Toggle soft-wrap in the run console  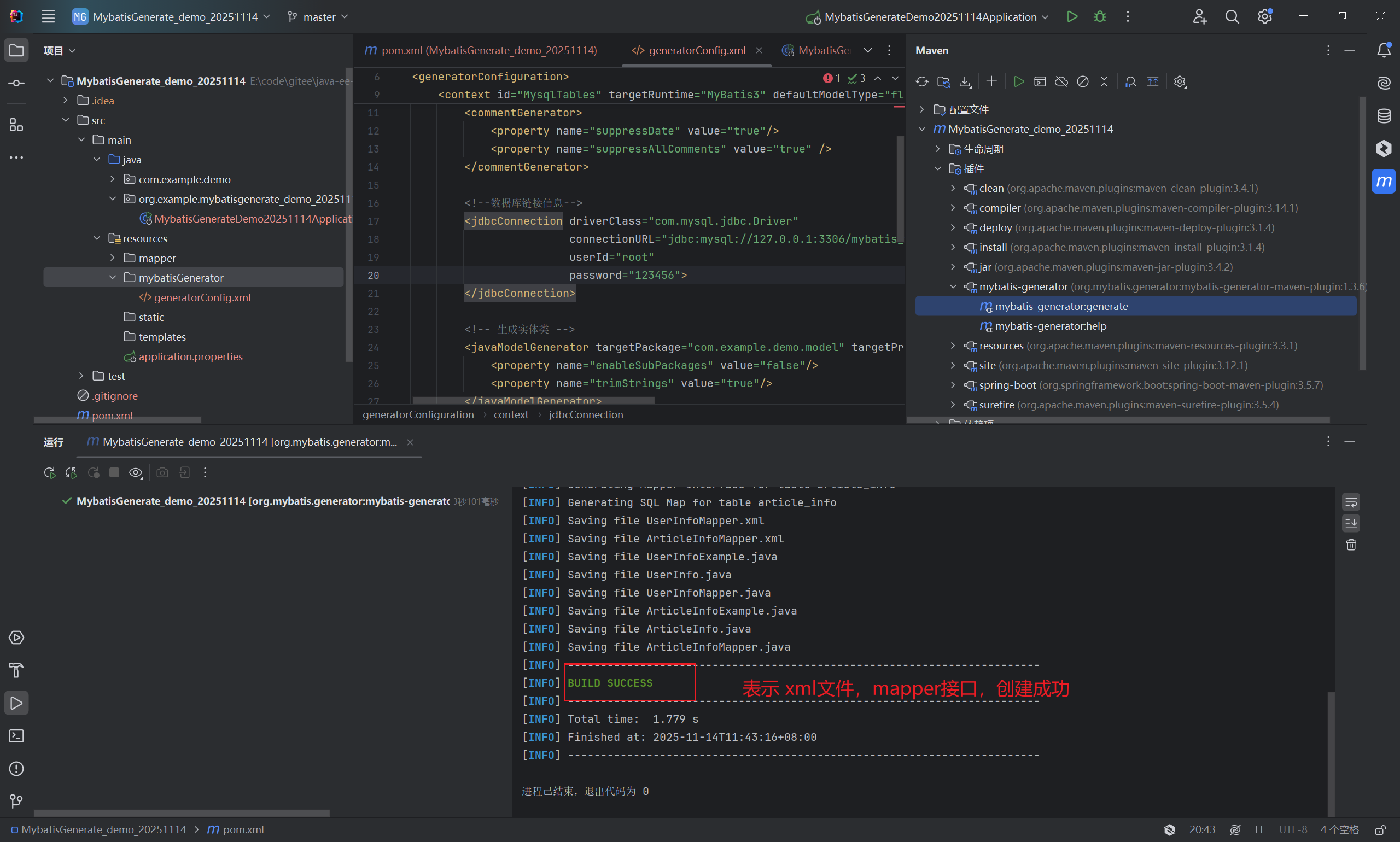[x=1351, y=502]
